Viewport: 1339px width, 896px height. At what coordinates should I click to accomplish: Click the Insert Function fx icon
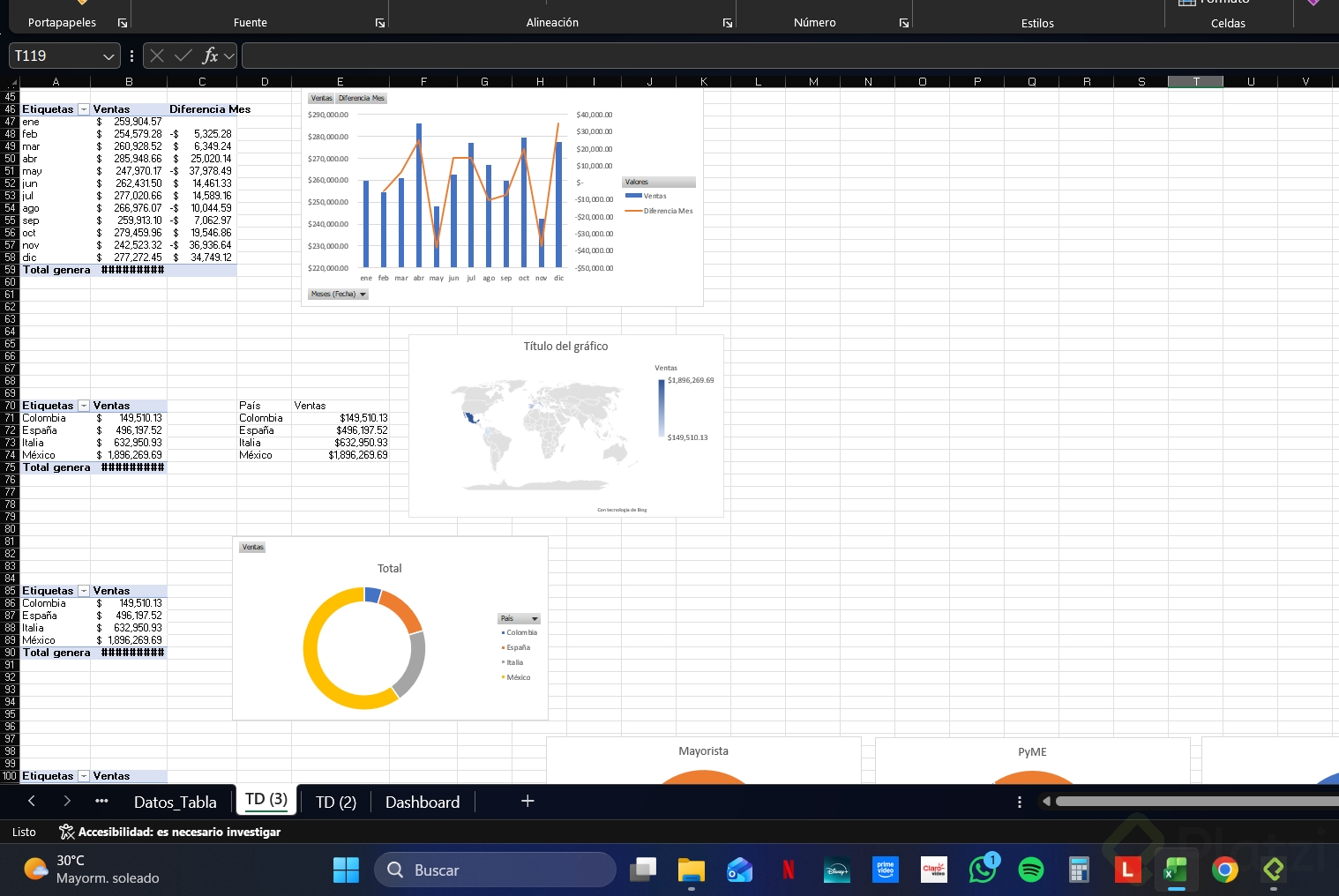coord(210,56)
